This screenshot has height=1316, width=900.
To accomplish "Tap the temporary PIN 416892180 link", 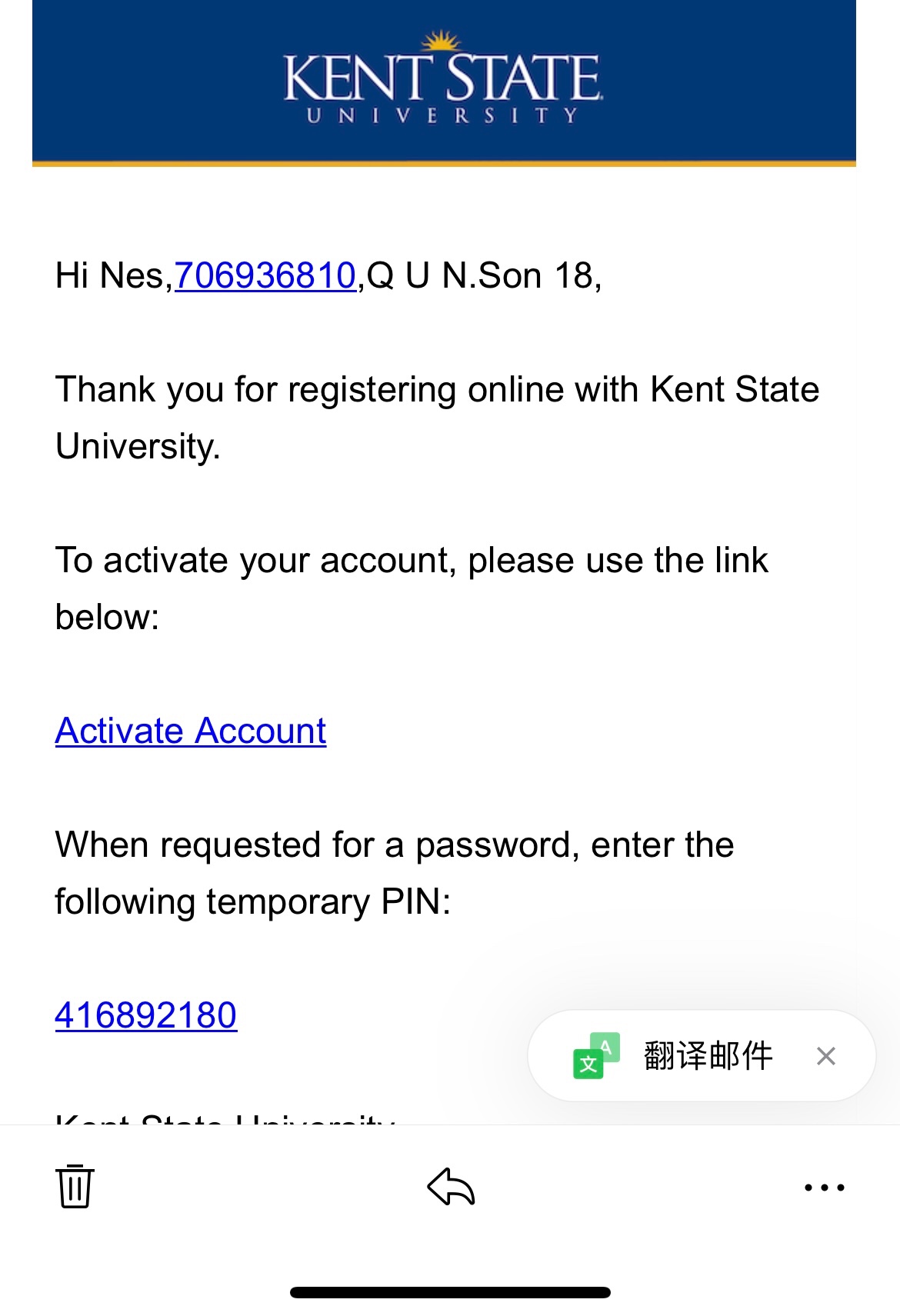I will click(x=146, y=1015).
